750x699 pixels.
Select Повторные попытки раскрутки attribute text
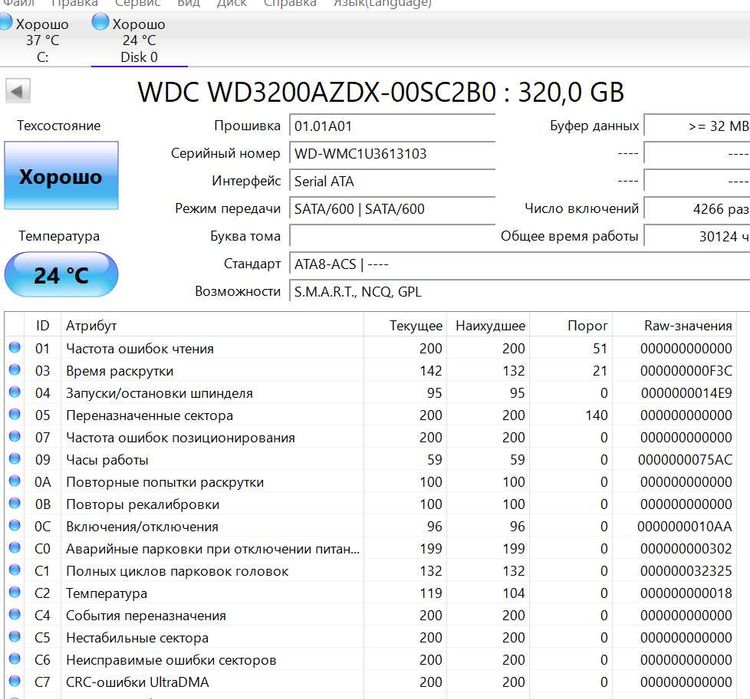point(165,482)
